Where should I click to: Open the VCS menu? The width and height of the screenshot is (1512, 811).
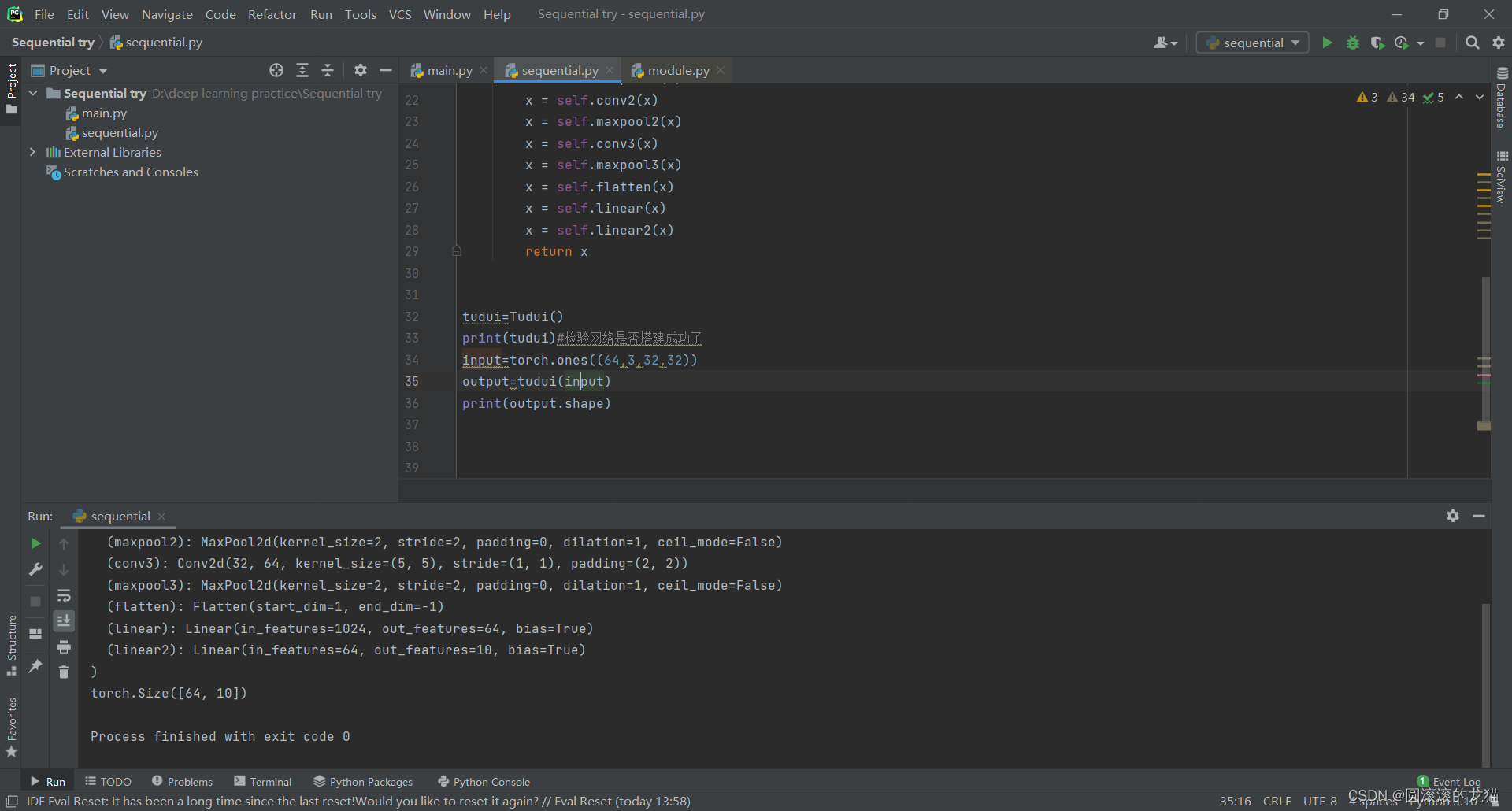tap(400, 14)
